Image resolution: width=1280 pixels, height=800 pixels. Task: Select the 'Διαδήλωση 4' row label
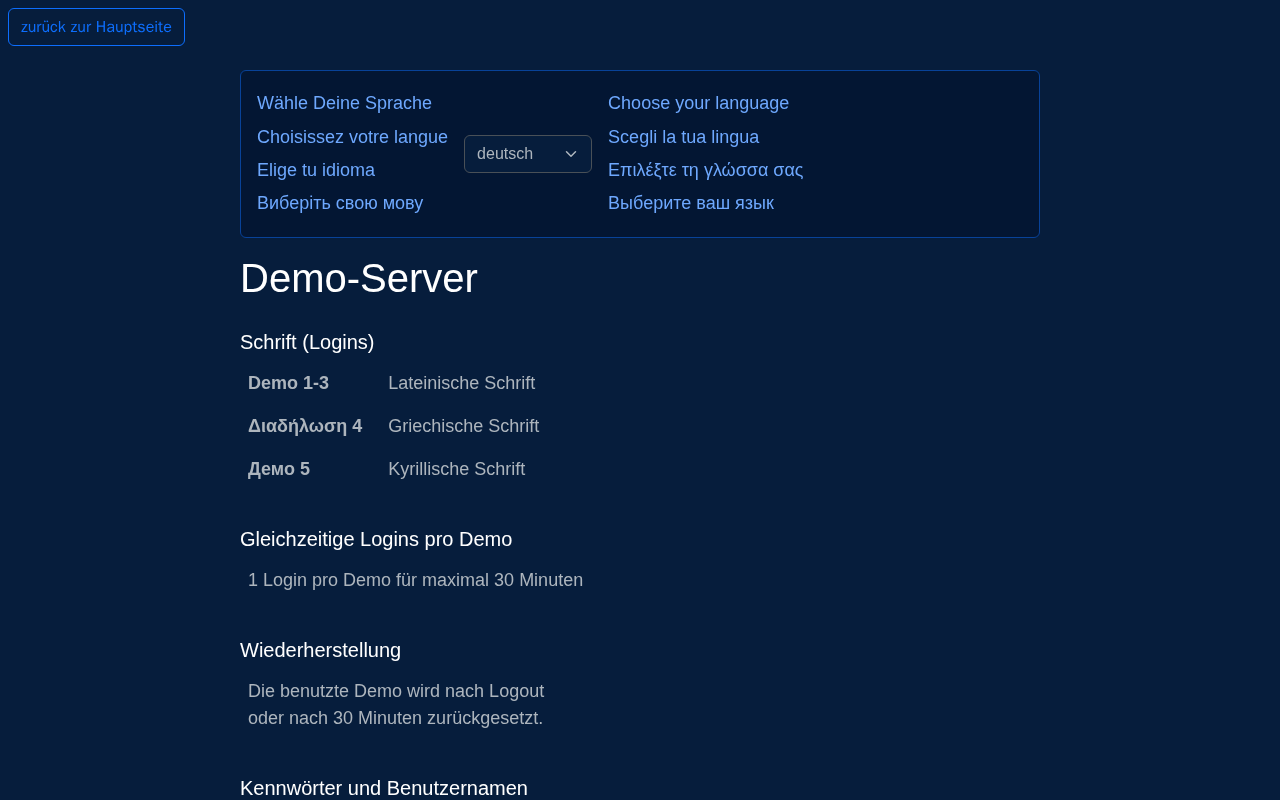[x=305, y=426]
